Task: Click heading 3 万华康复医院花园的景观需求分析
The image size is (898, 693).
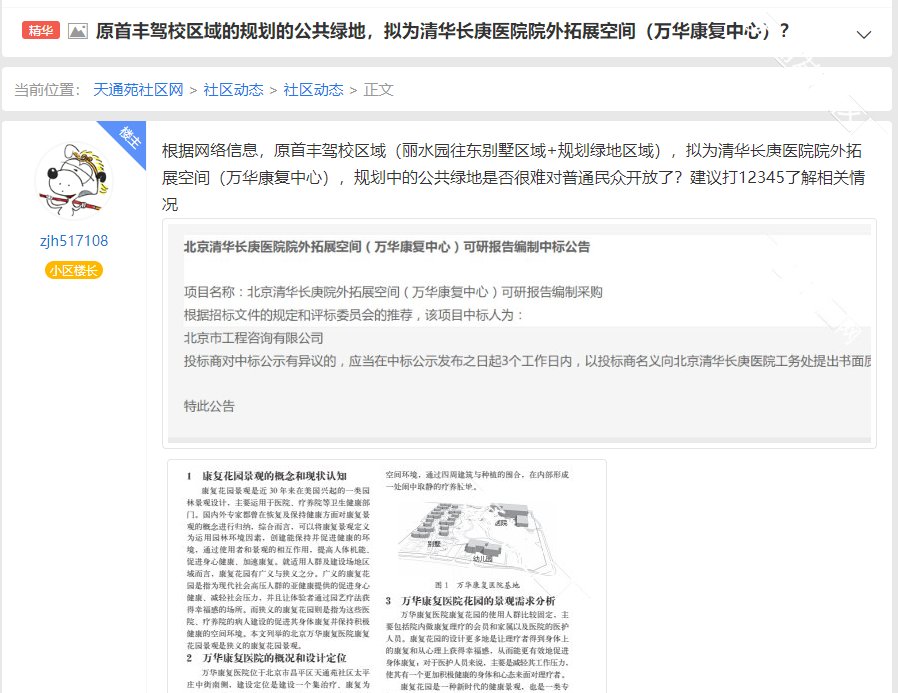Action: click(x=491, y=599)
